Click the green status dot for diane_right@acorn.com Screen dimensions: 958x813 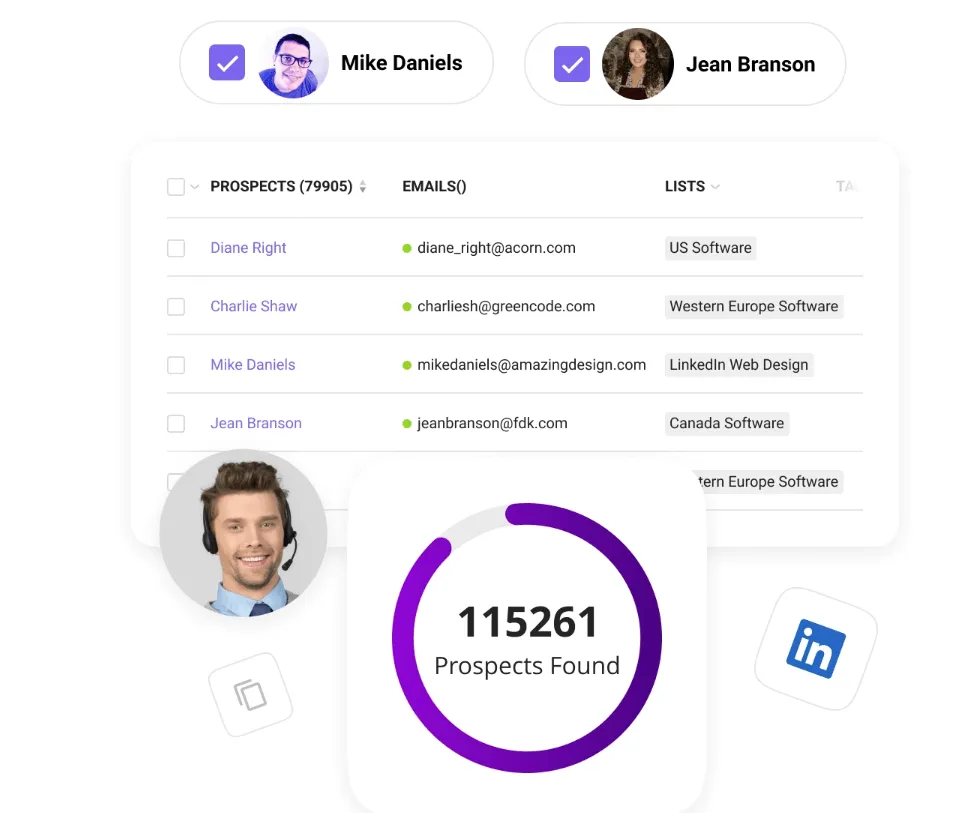click(407, 248)
